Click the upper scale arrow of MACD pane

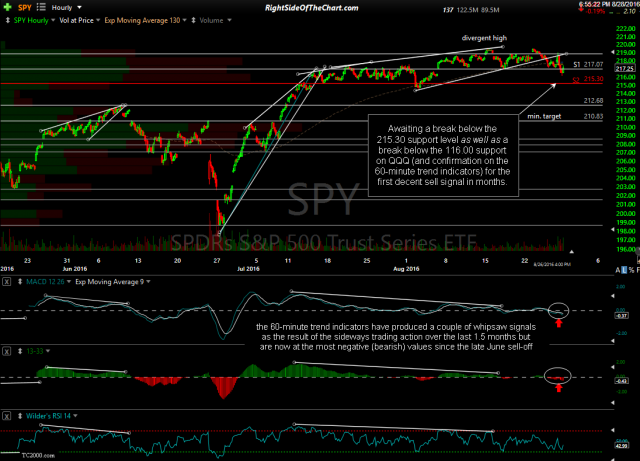coord(612,296)
